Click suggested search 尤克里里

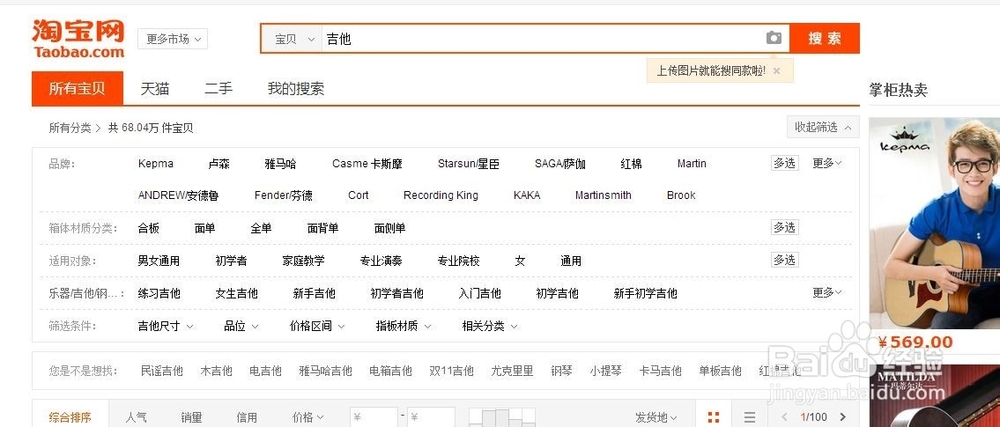coord(512,370)
